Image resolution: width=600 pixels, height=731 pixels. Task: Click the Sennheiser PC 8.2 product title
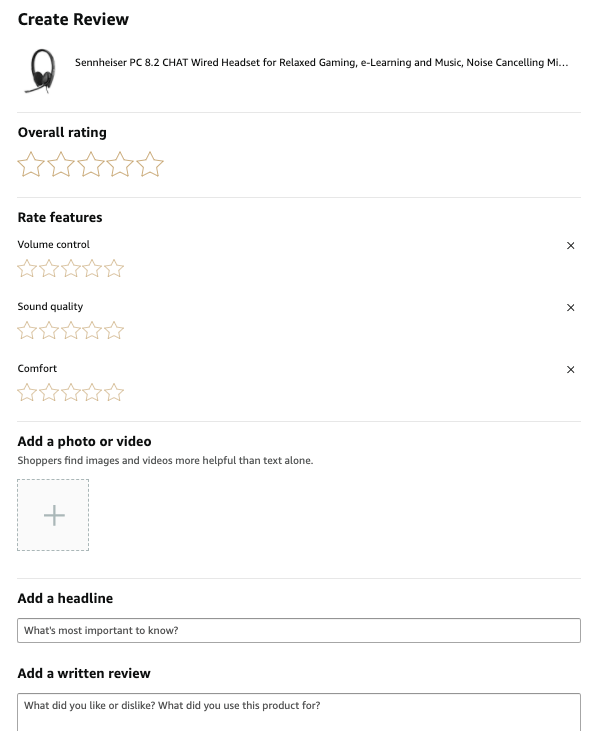pos(321,63)
